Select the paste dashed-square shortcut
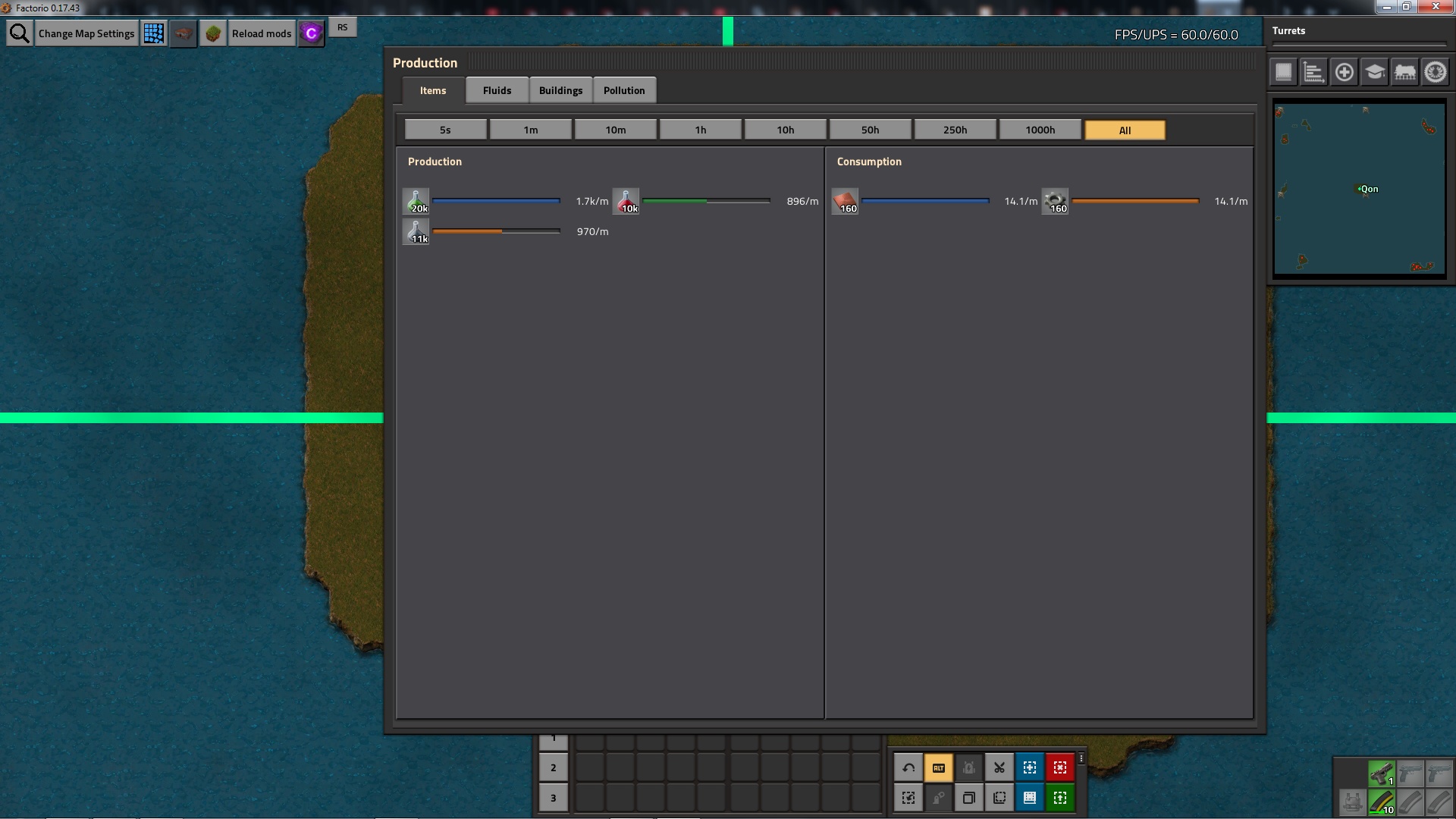The image size is (1456, 819). click(x=999, y=798)
